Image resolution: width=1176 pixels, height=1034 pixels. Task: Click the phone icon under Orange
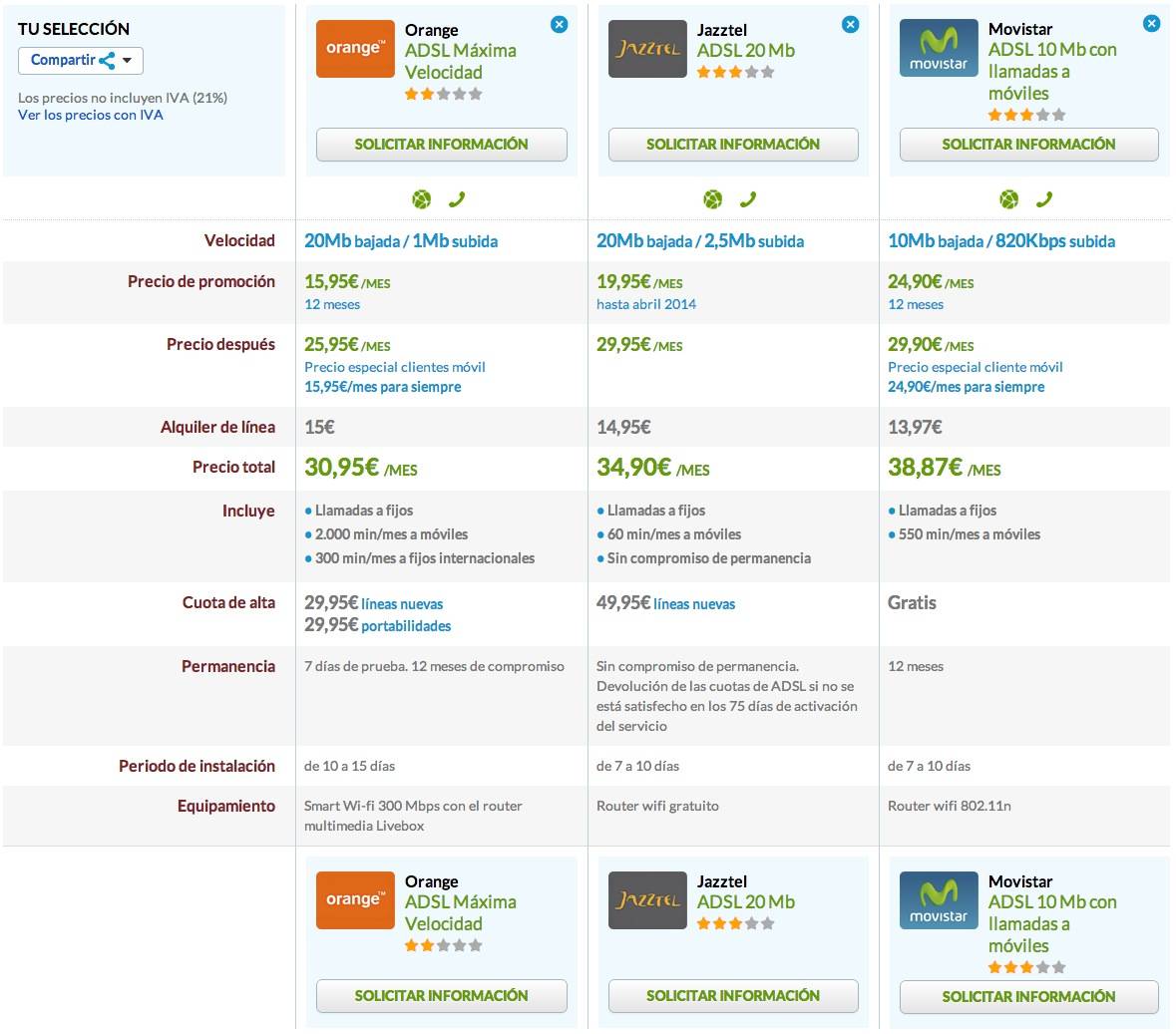pos(457,199)
